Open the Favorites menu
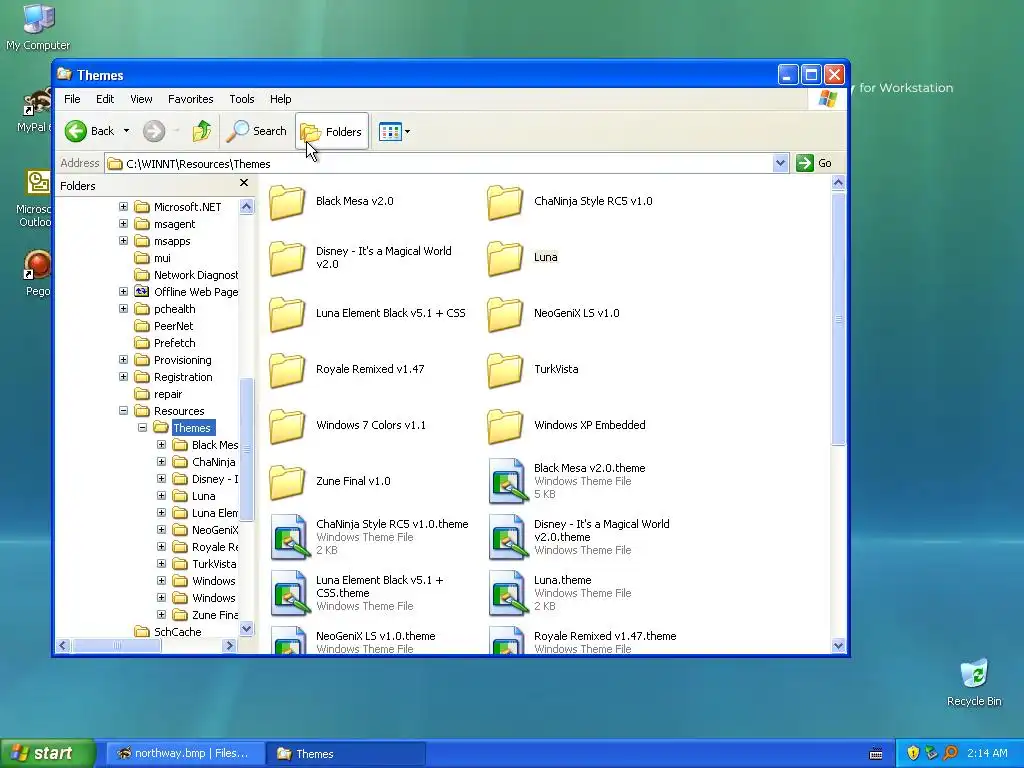Screen dimensions: 1024x768 [191, 99]
